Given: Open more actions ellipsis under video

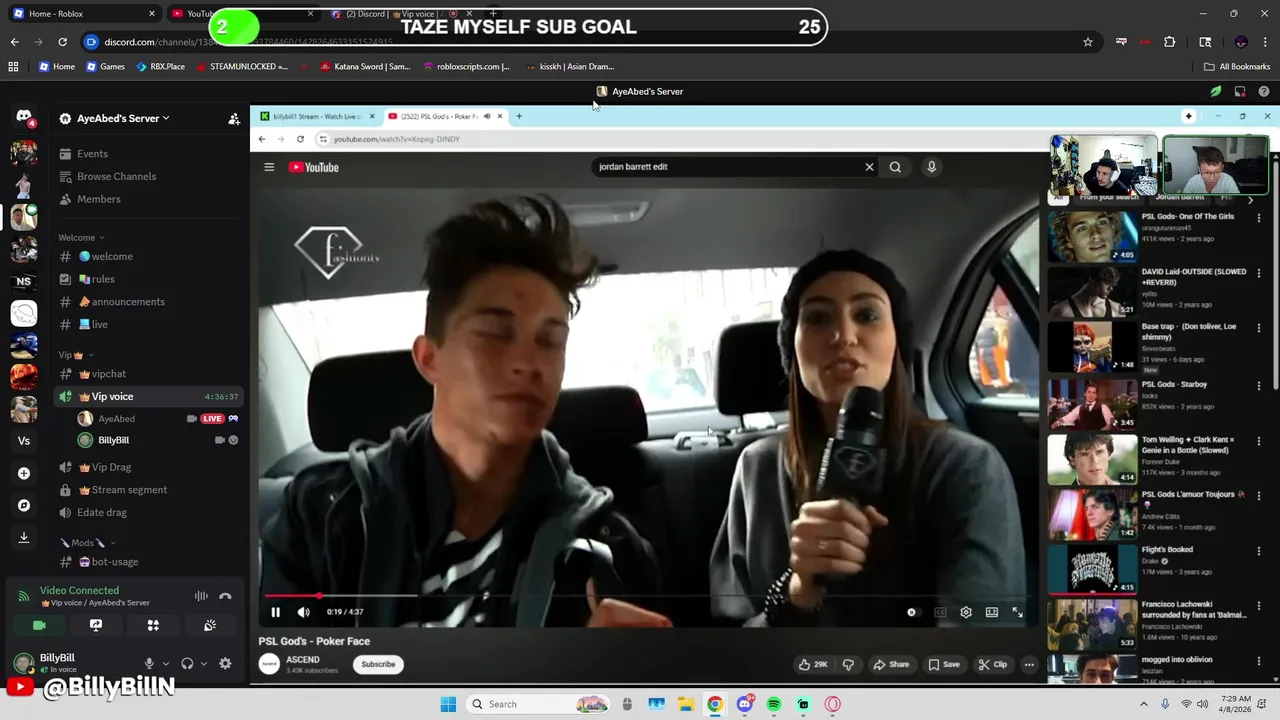Looking at the screenshot, I should click(1029, 664).
